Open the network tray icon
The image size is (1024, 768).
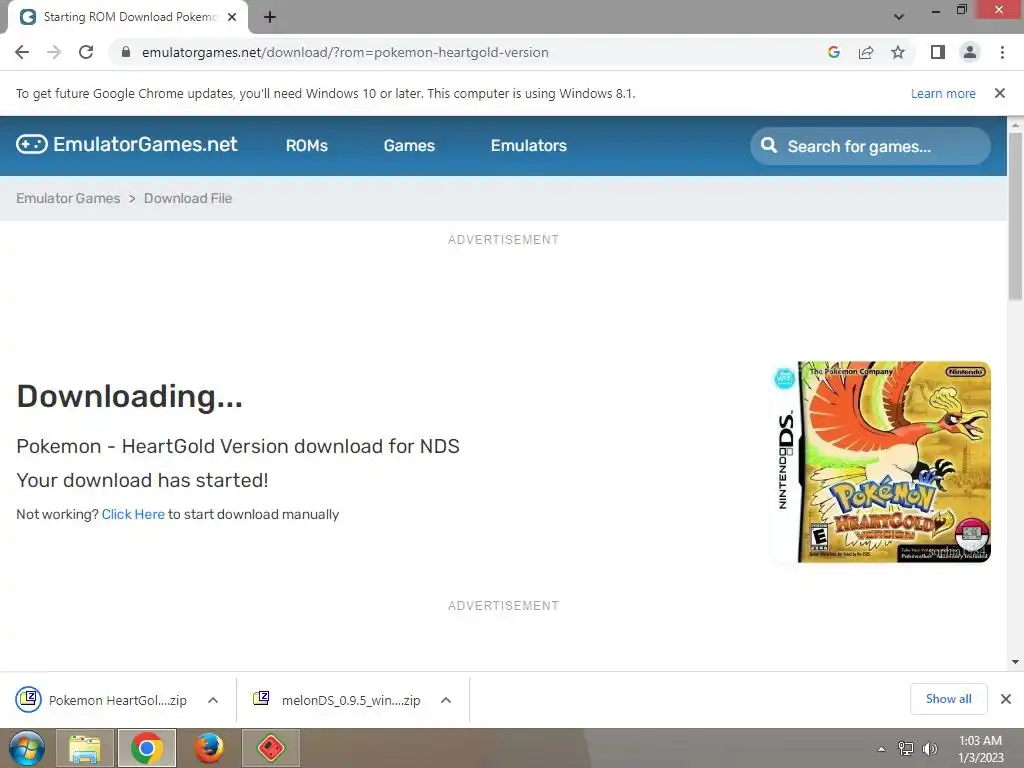906,749
